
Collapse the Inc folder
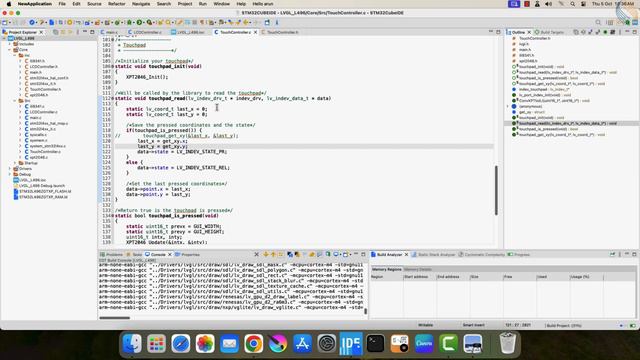(x=16, y=55)
